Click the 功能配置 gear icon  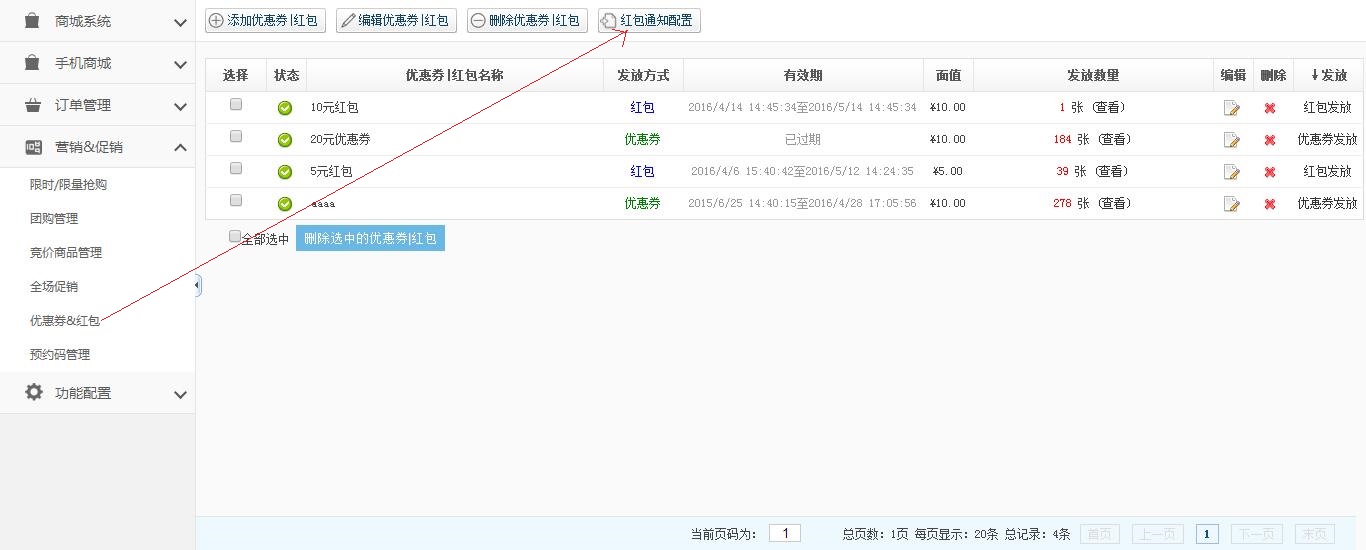point(34,392)
